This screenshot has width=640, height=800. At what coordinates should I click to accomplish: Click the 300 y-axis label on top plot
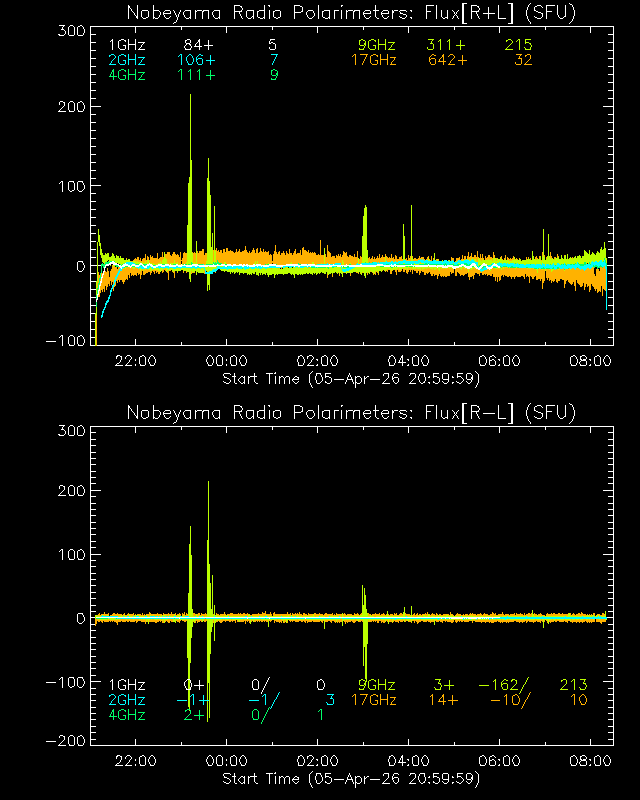[x=69, y=31]
